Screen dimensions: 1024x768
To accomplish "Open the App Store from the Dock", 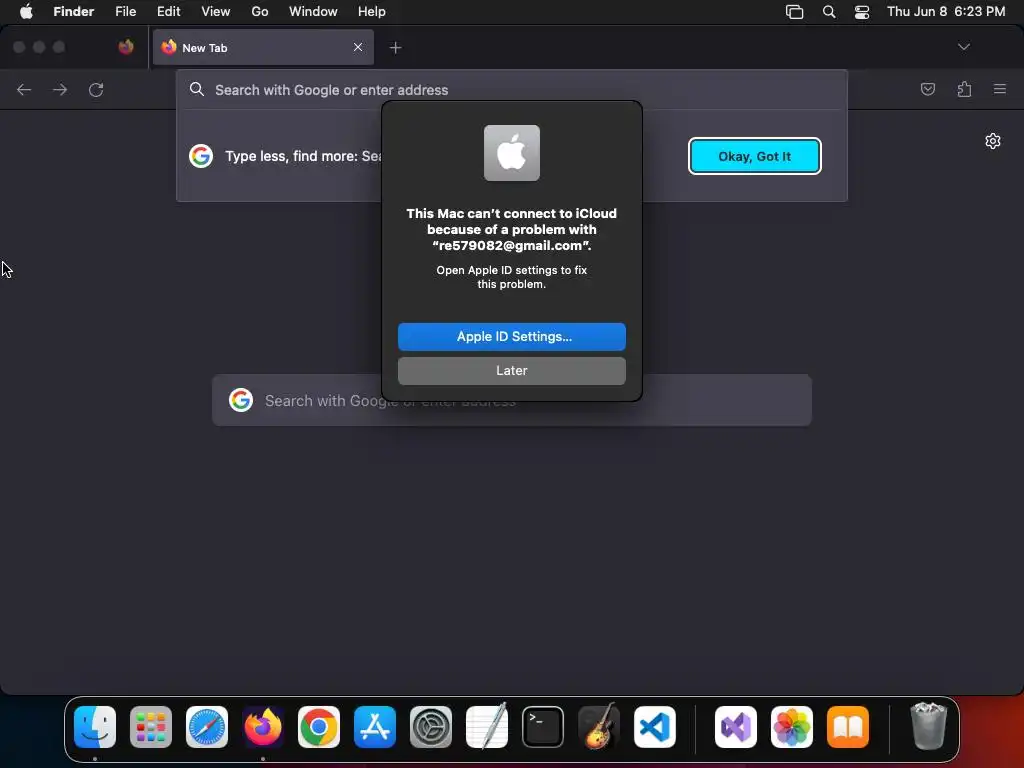I will tap(375, 727).
